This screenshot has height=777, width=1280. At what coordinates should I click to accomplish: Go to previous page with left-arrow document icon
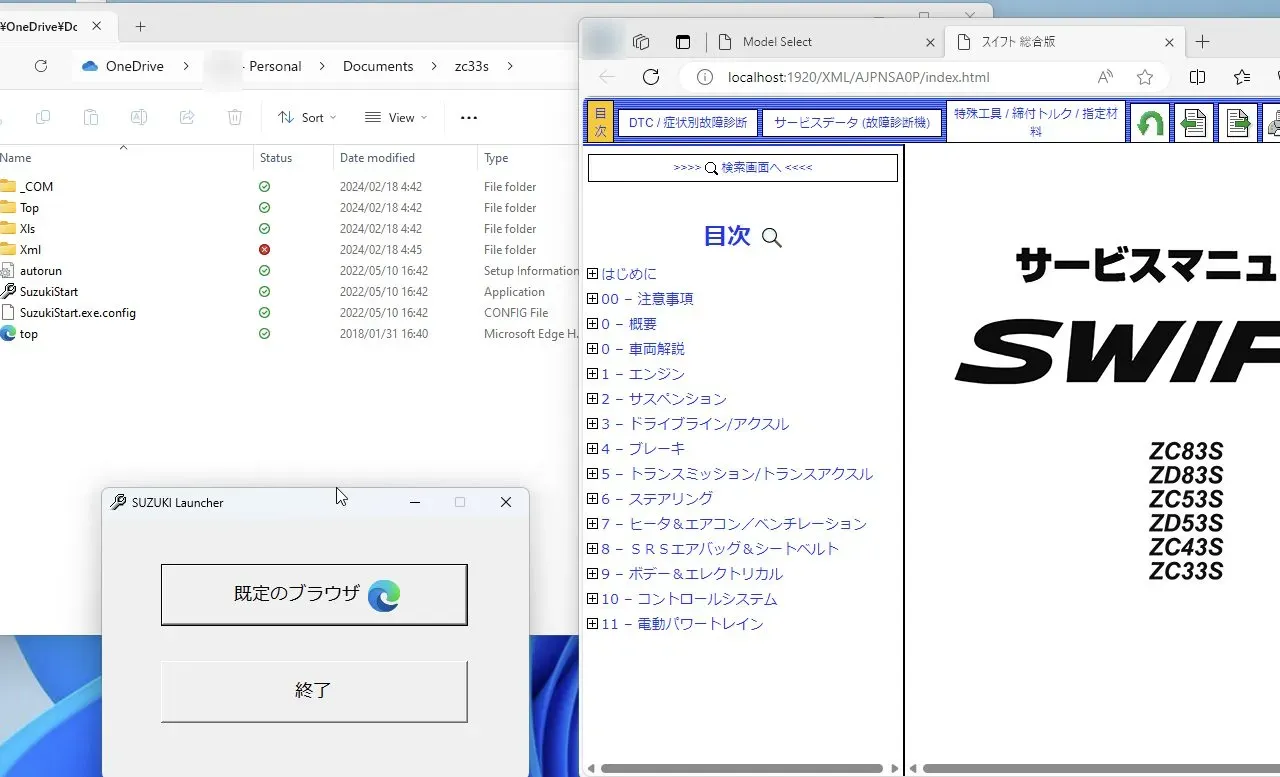[1194, 123]
